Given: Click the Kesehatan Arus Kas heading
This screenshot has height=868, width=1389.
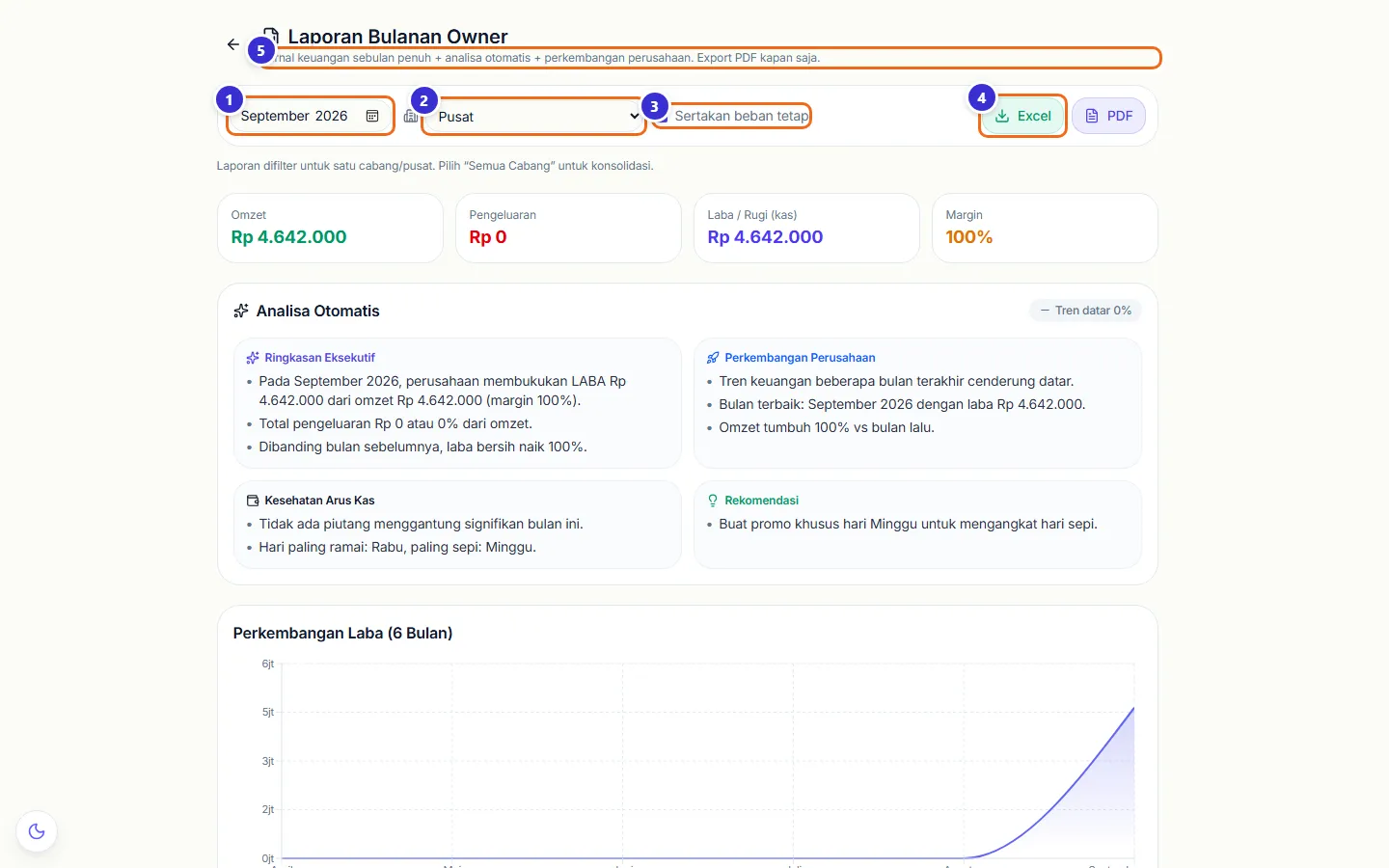Looking at the screenshot, I should [x=319, y=501].
